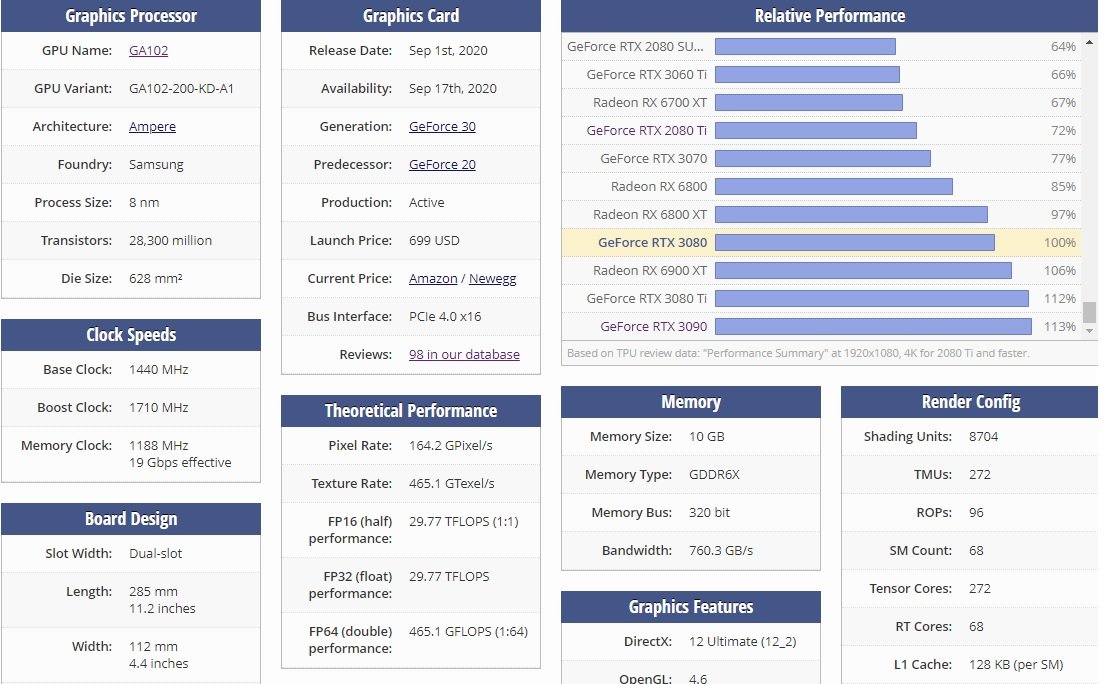Click the 100% performance bar for RTX 3080
Viewport: 1107px width, 684px height.
[855, 243]
